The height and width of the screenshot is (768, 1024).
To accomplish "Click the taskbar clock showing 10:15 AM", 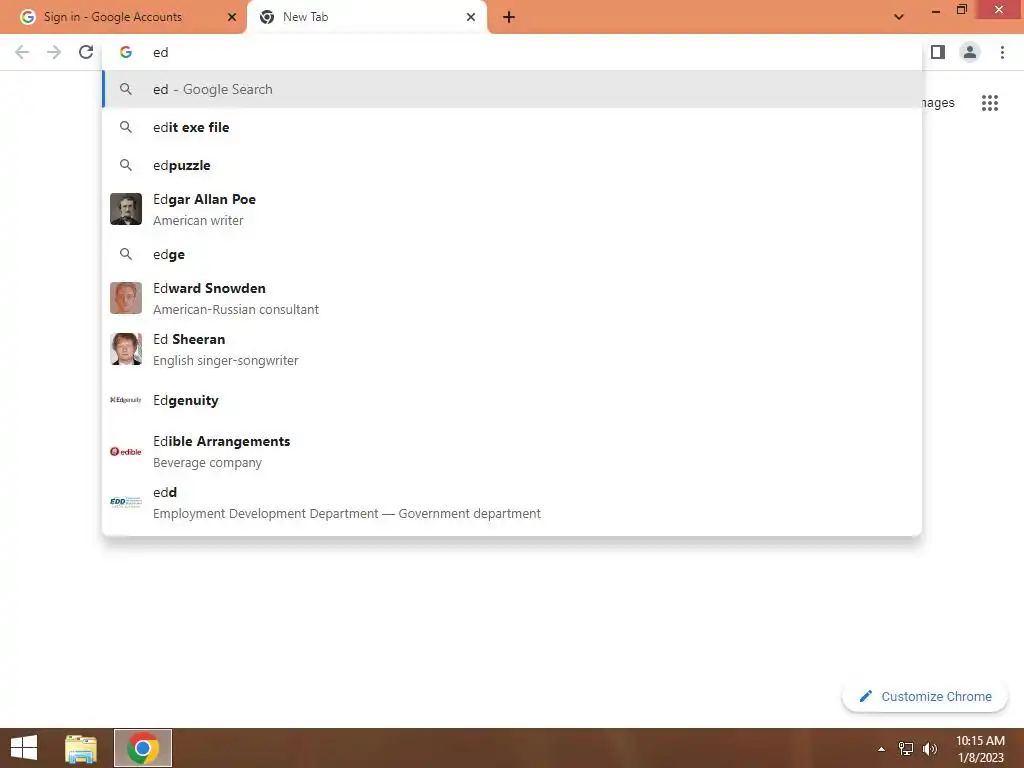I will click(x=980, y=749).
